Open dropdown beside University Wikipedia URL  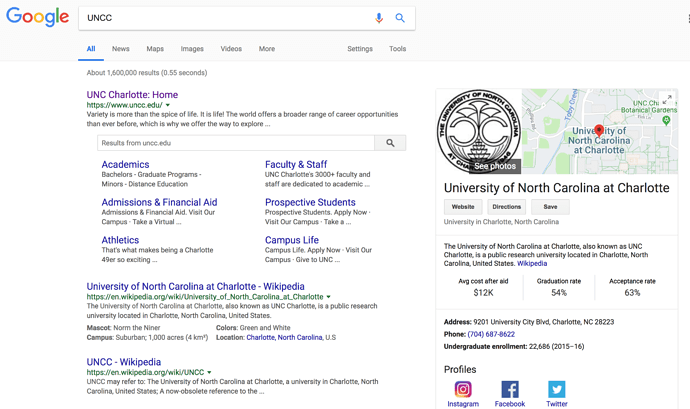pyautogui.click(x=328, y=297)
